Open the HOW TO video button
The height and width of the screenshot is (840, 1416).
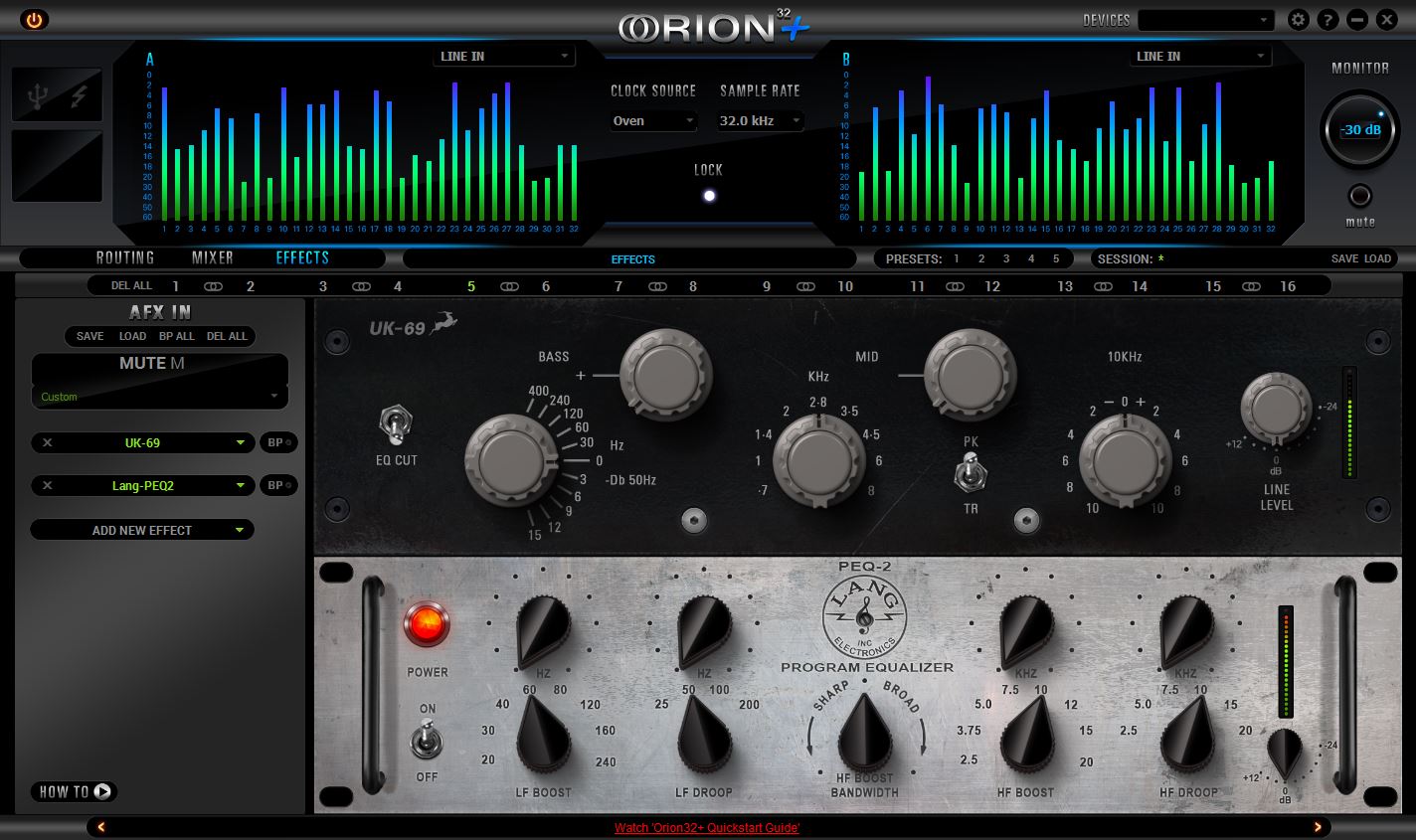click(75, 792)
